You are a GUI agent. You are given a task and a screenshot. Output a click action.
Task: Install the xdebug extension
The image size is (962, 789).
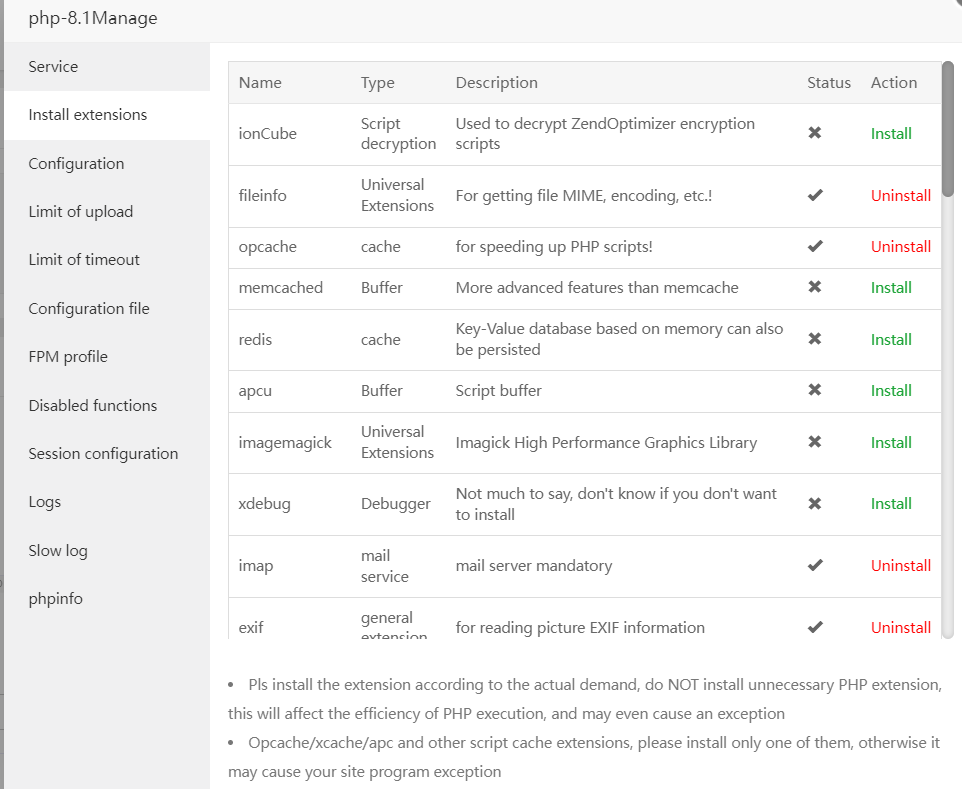coord(891,503)
